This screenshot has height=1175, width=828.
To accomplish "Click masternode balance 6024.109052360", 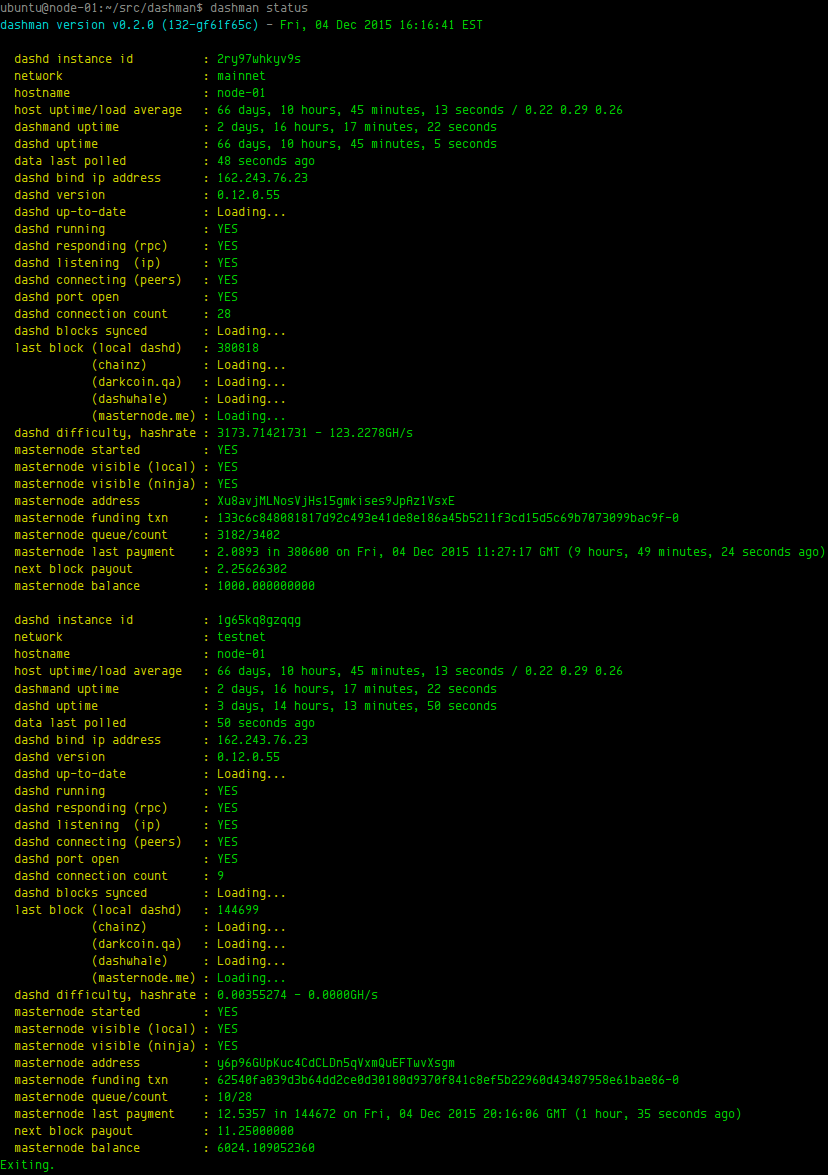I will pyautogui.click(x=266, y=1148).
